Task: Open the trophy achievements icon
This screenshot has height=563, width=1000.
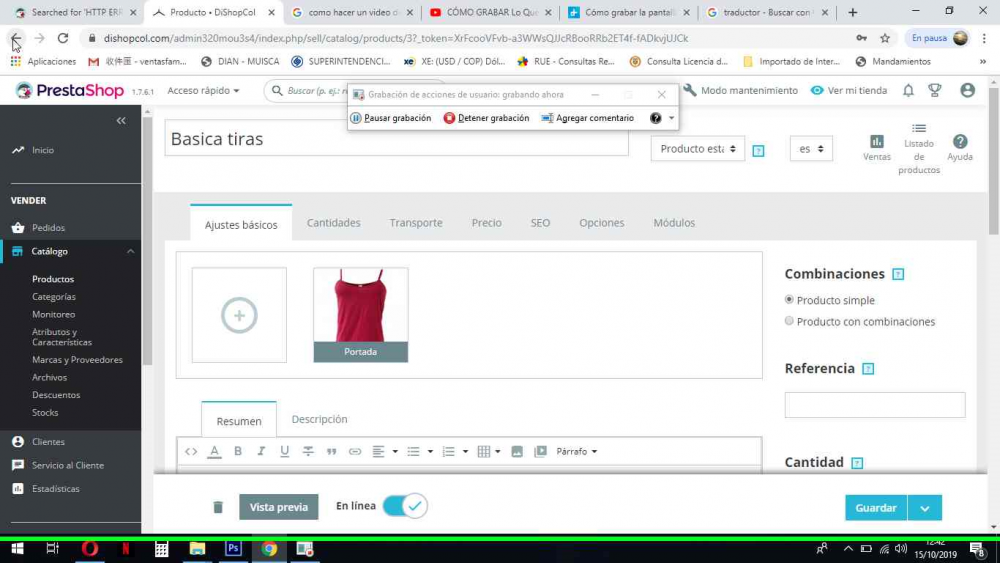Action: pyautogui.click(x=935, y=90)
